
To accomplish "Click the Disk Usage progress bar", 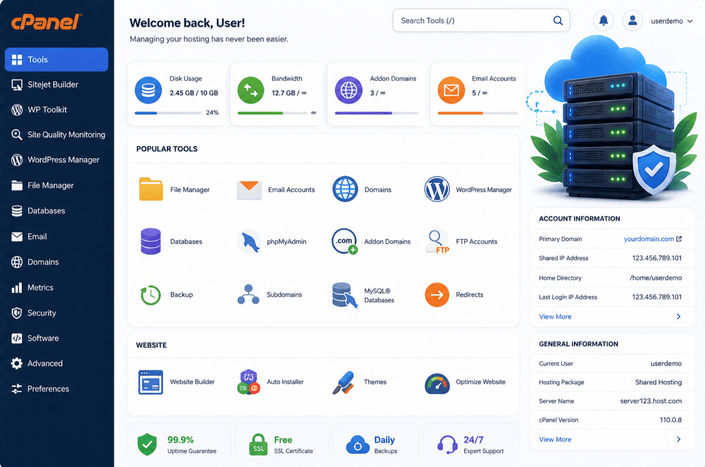I will 168,113.
